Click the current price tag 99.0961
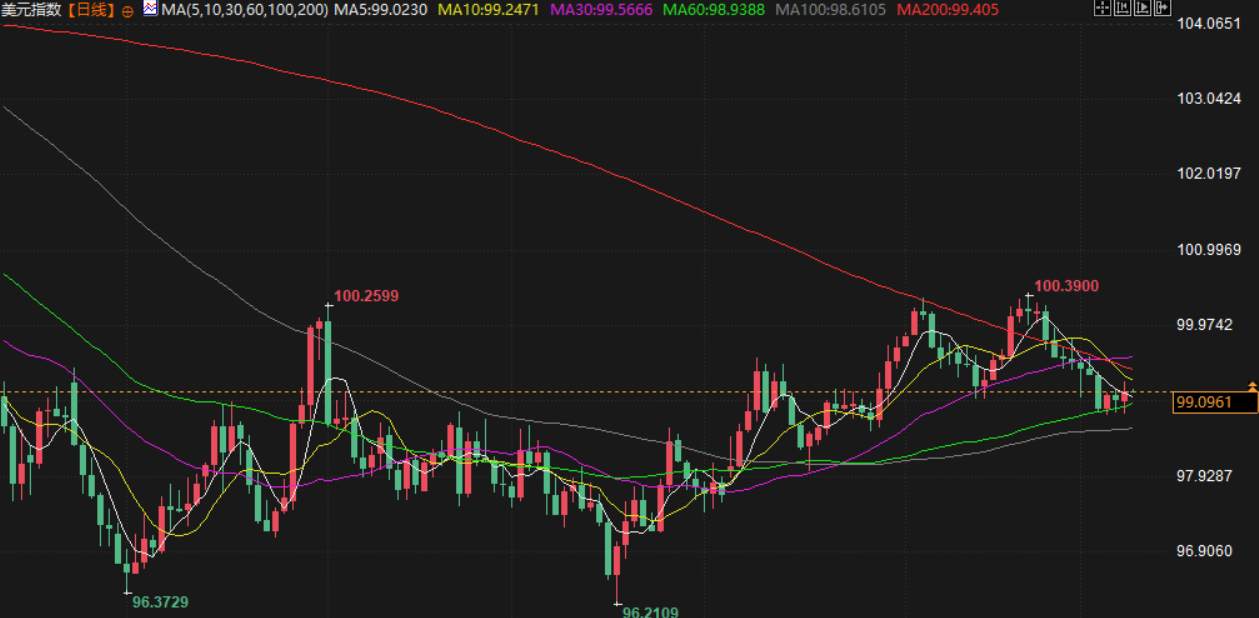This screenshot has width=1259, height=618. [x=1215, y=403]
